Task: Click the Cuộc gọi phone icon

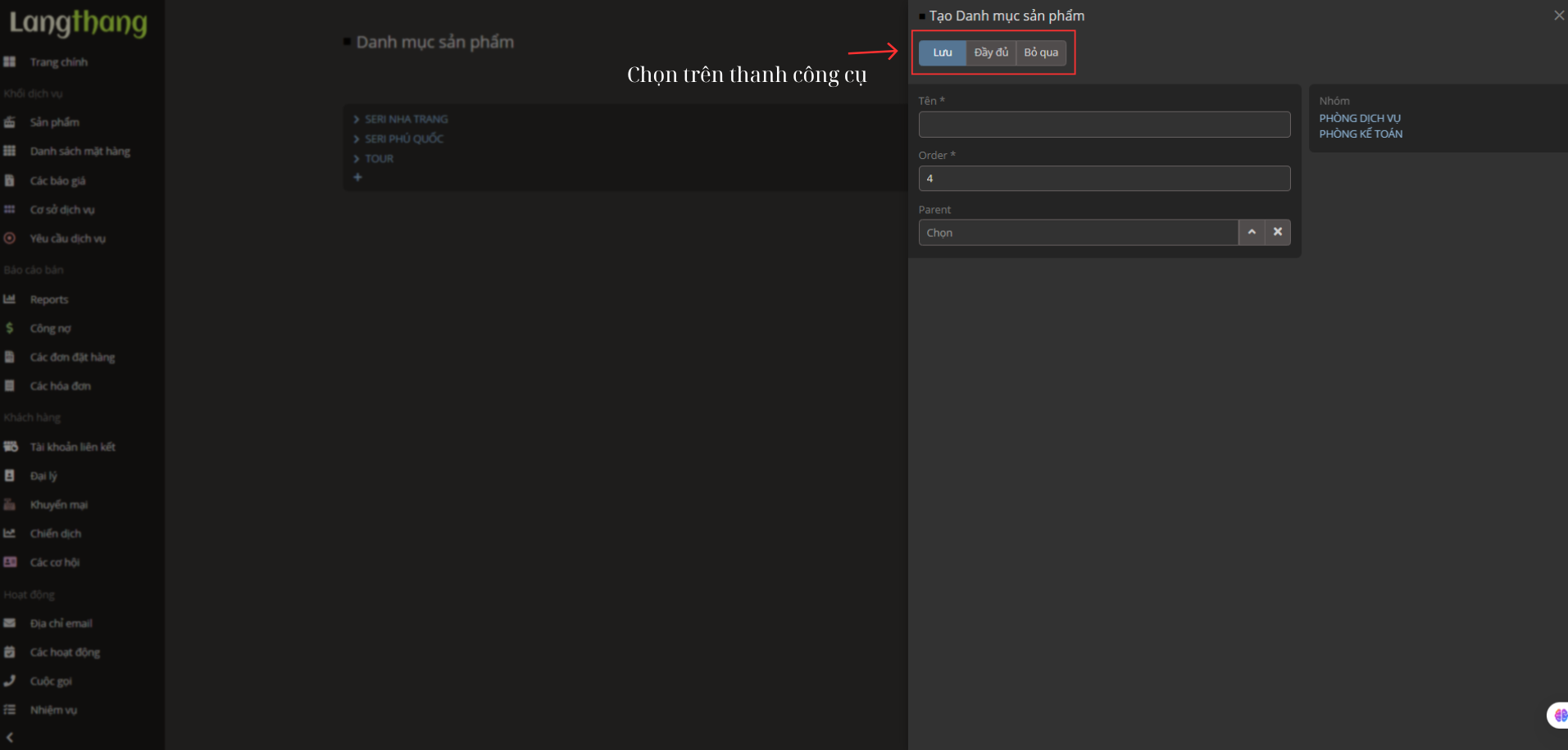Action: (x=10, y=681)
